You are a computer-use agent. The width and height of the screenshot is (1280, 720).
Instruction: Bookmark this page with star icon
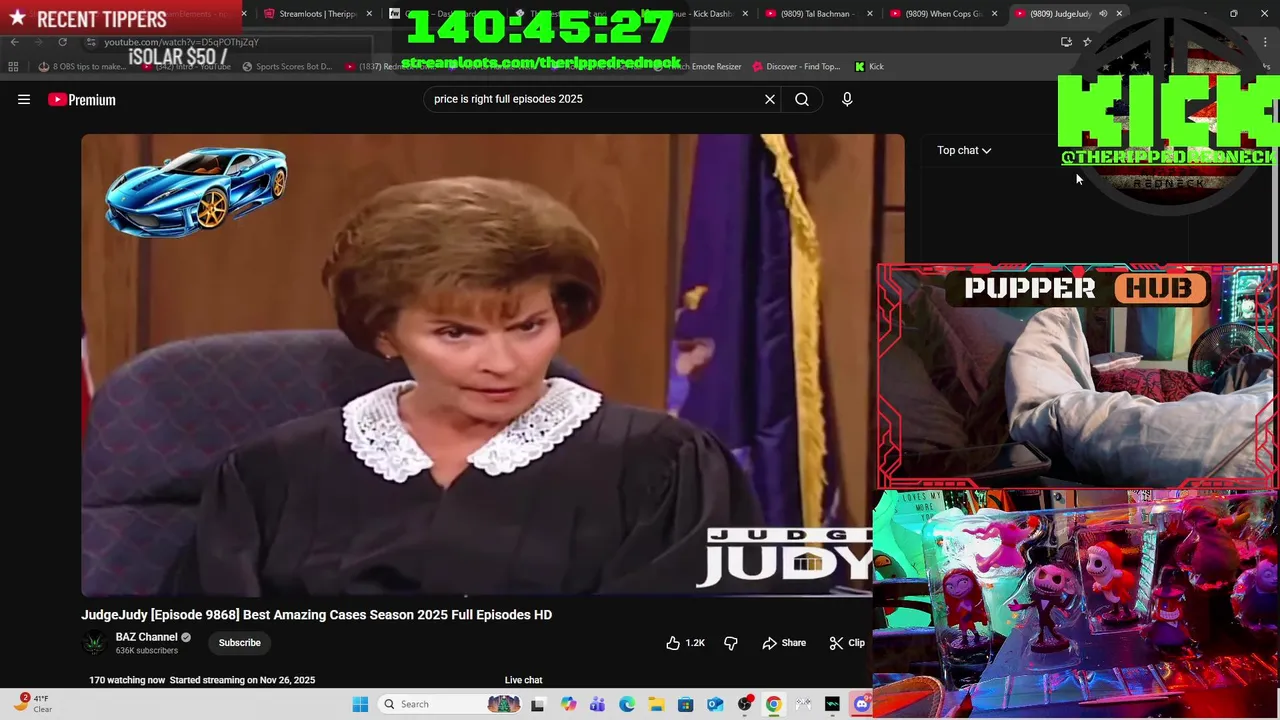point(1087,42)
